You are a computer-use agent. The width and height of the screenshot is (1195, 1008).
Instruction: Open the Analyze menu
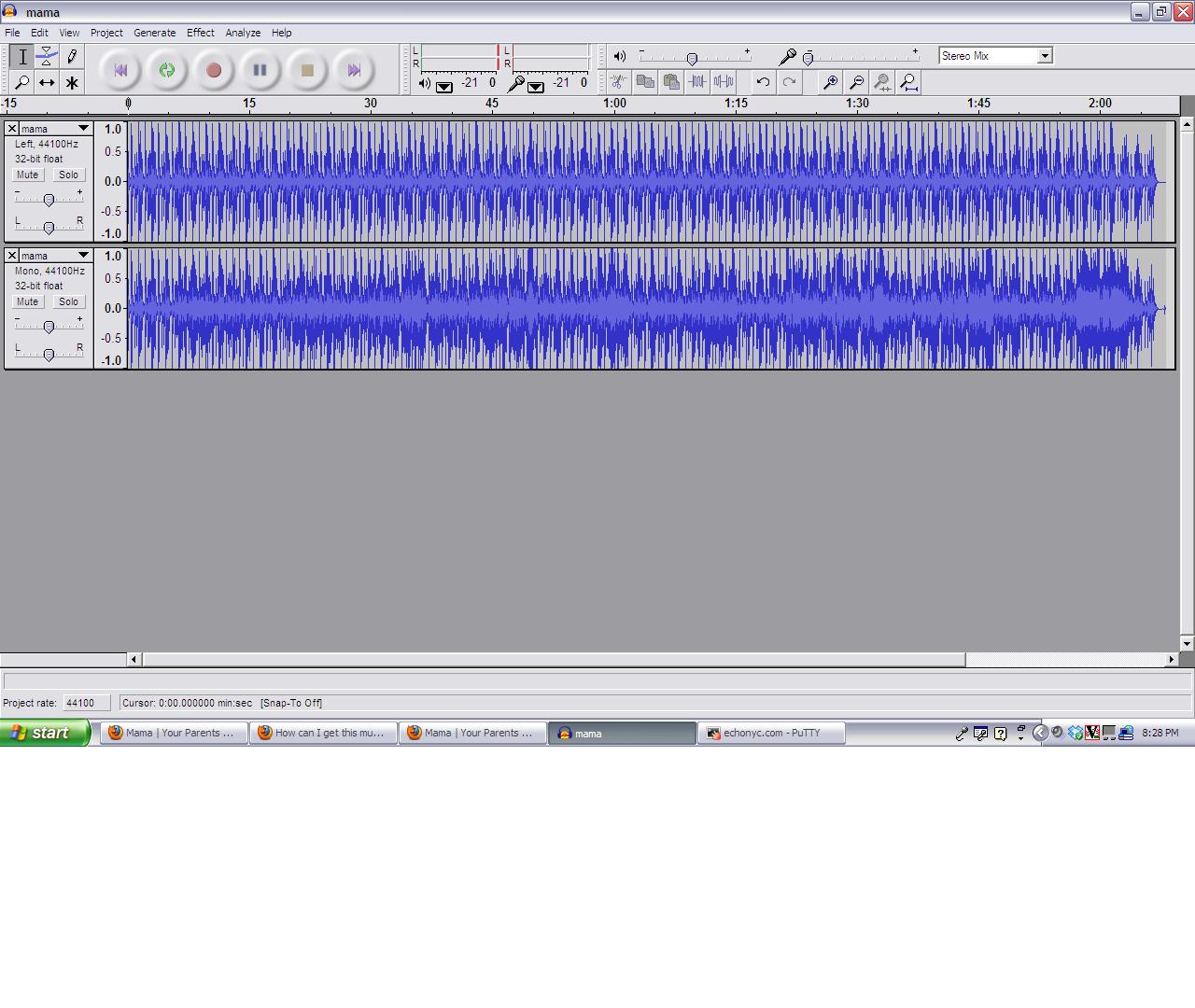click(243, 33)
